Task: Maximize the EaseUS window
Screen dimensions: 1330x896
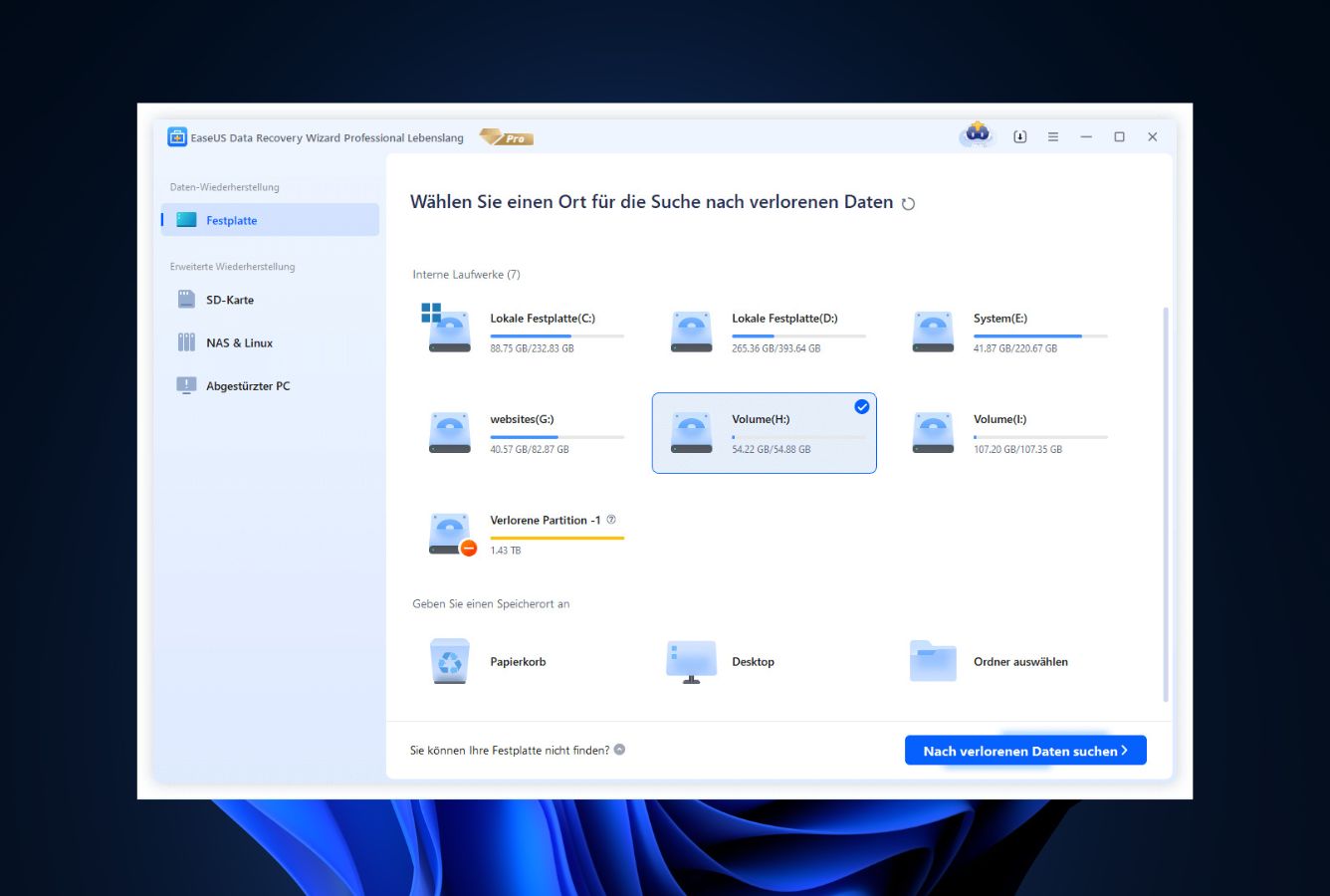Action: point(1119,137)
